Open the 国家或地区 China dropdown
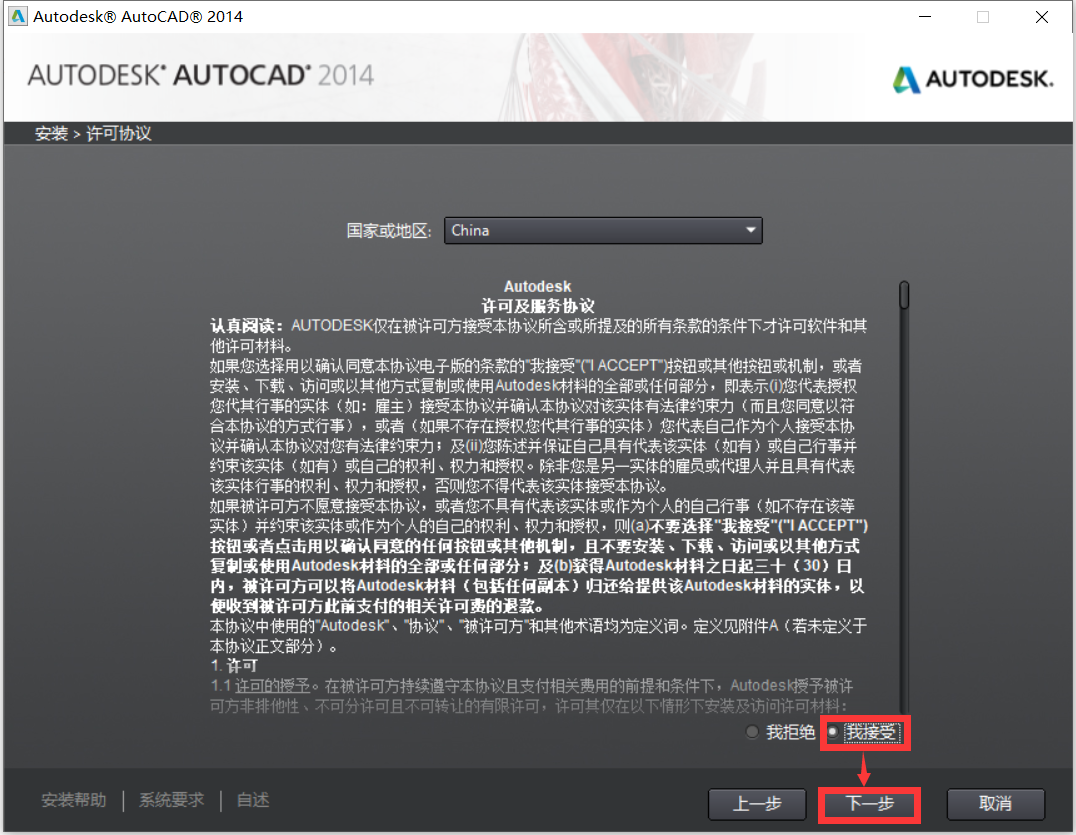 (x=603, y=231)
